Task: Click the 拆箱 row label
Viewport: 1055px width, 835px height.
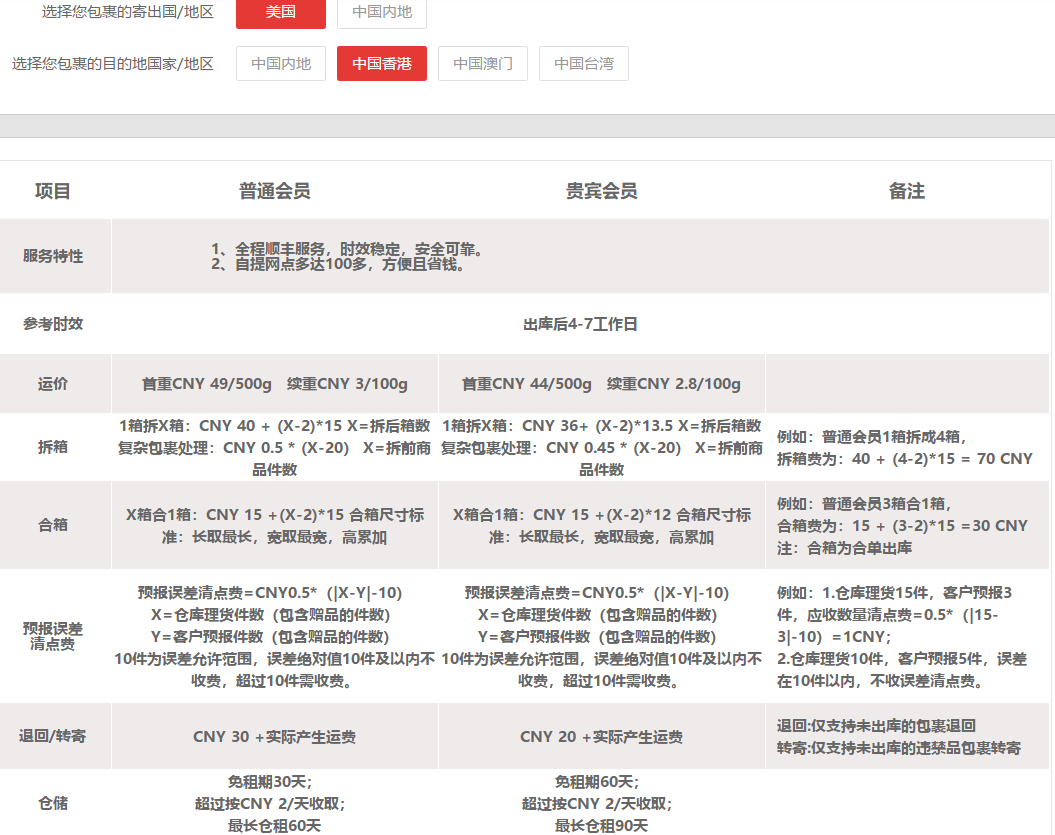Action: tap(53, 447)
